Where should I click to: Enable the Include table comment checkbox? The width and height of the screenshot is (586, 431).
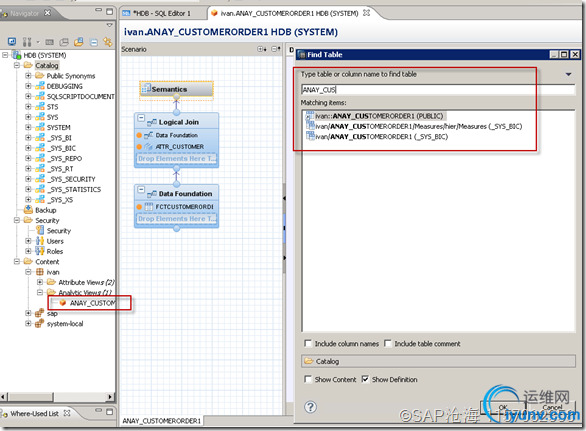click(388, 343)
